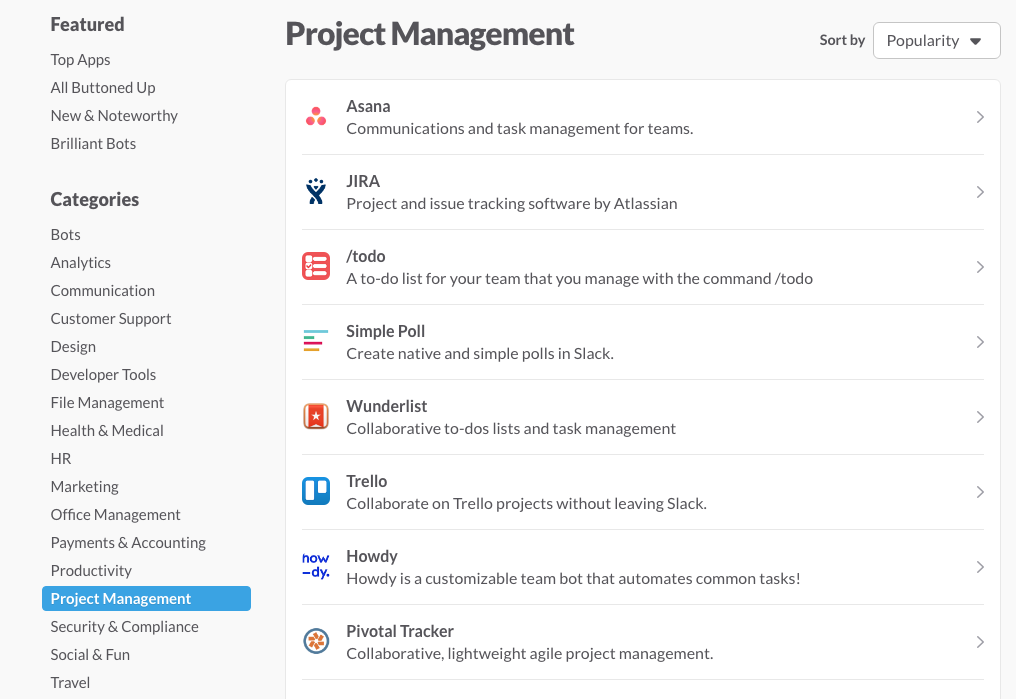Image resolution: width=1016 pixels, height=699 pixels.
Task: Select the Pivotal Tracker icon
Action: coord(316,641)
